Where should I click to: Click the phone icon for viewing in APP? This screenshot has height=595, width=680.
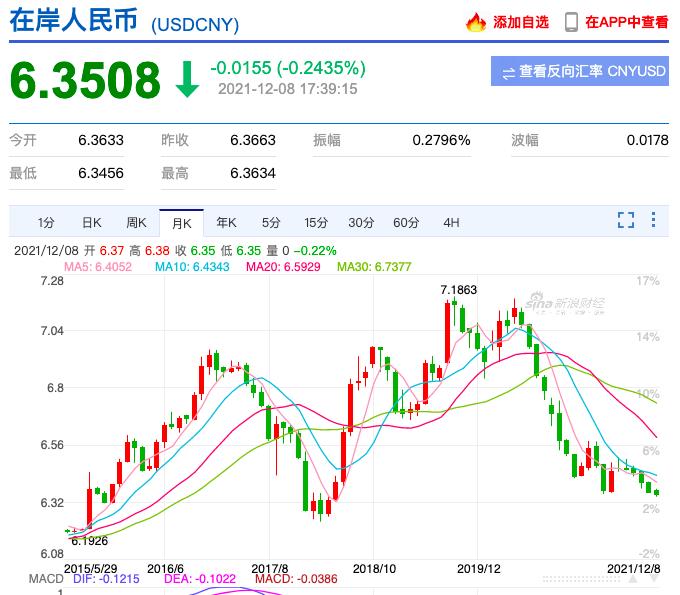pos(571,22)
